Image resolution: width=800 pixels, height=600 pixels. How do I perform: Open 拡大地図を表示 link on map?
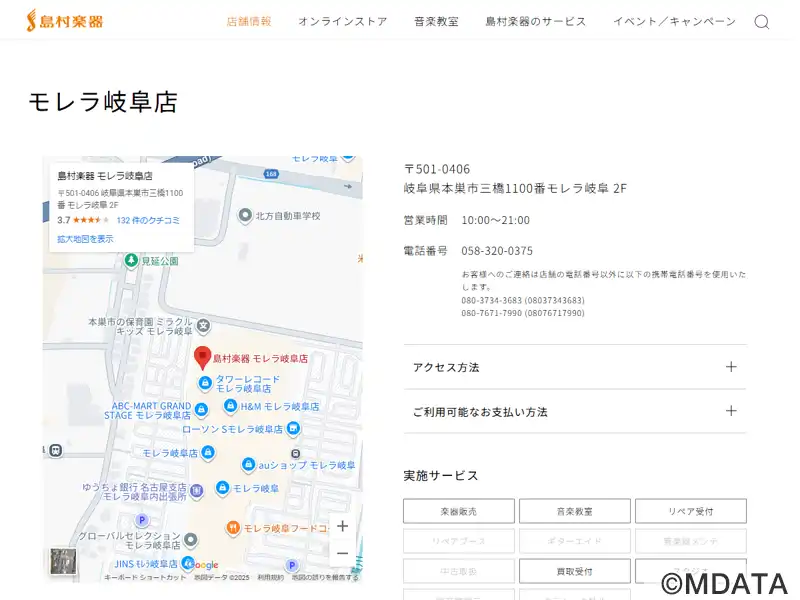pyautogui.click(x=85, y=239)
